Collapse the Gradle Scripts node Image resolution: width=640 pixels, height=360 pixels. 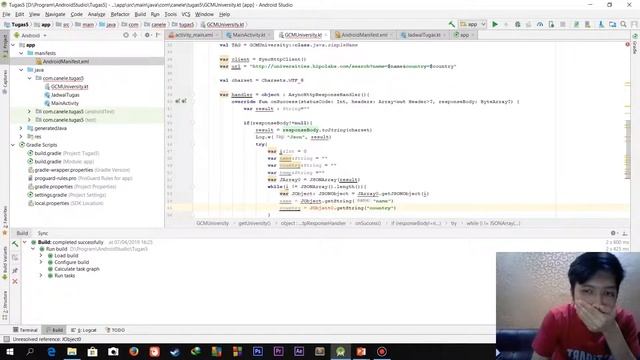pyautogui.click(x=13, y=145)
